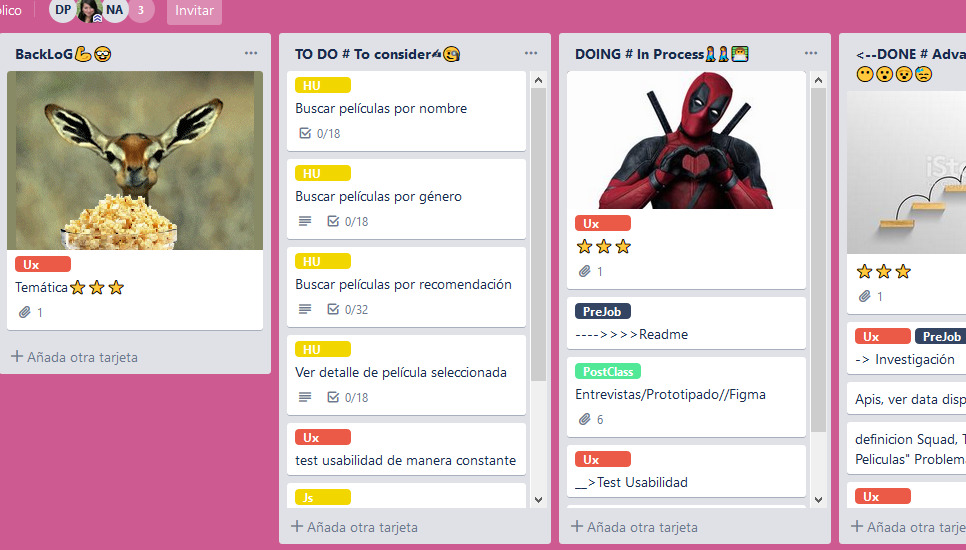Screen dimensions: 966x550
Task: Add another card to DOING list
Action: tap(635, 527)
